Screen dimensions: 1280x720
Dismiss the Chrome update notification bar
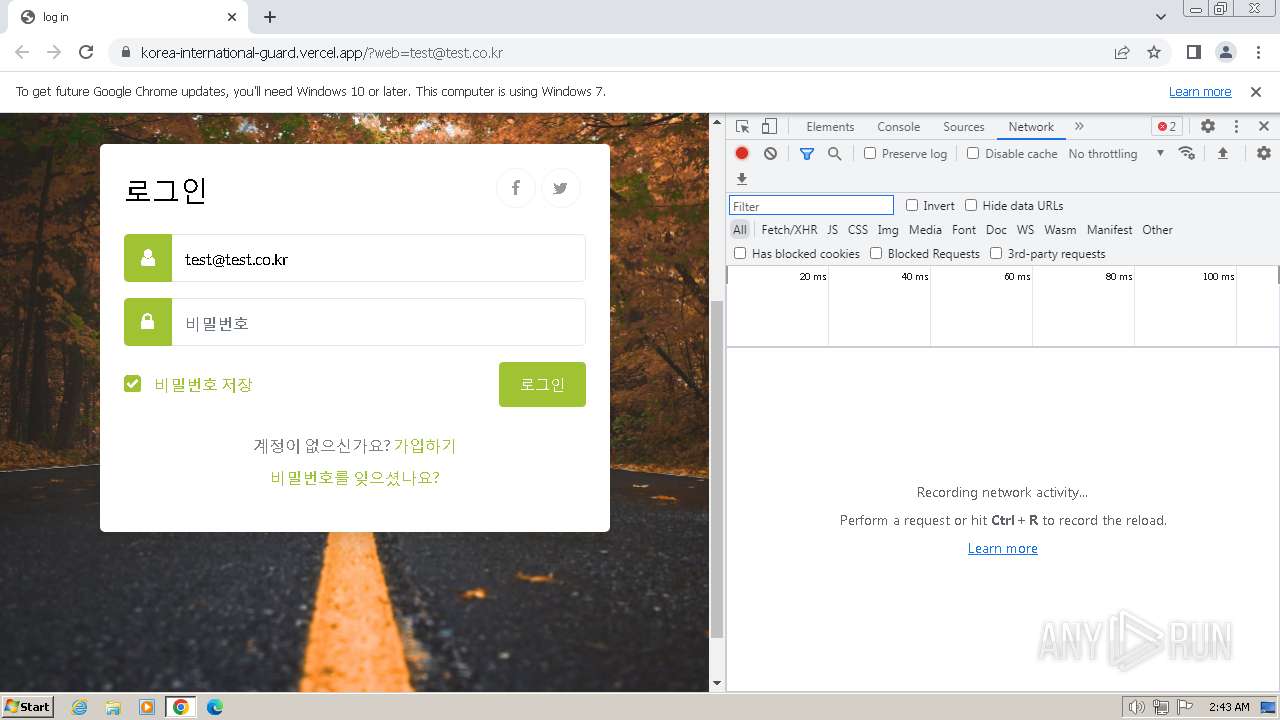tap(1256, 91)
